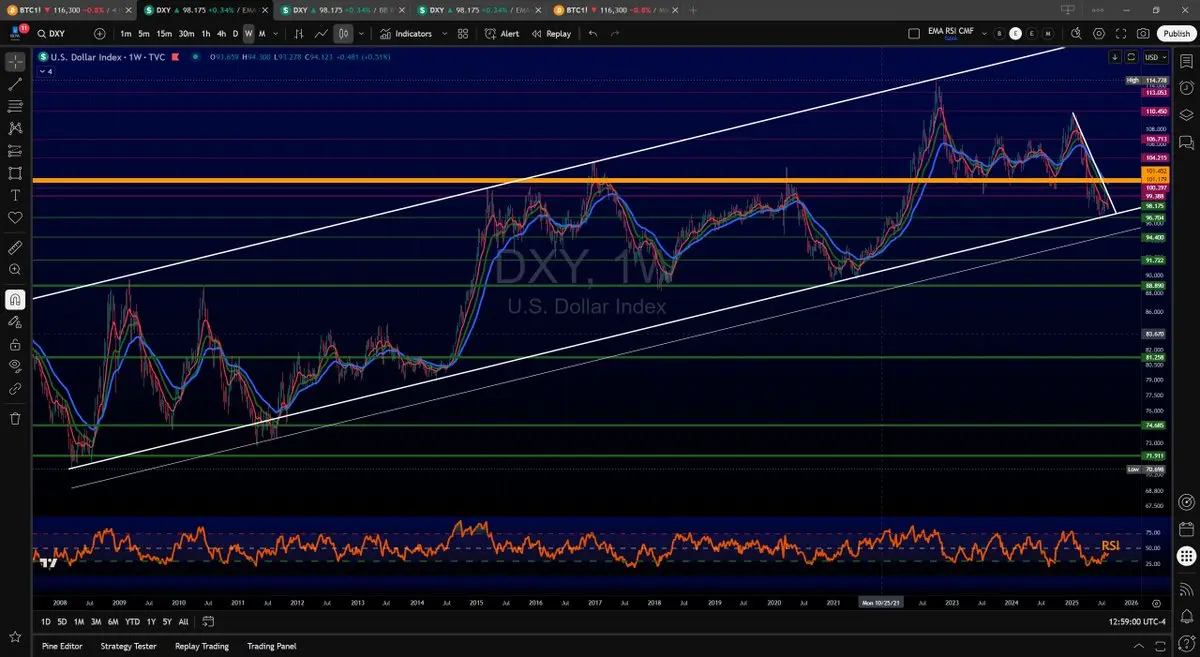Screen dimensions: 1200x657
Task: Open the quick search icon in the top toolbar
Action: (x=1076, y=33)
